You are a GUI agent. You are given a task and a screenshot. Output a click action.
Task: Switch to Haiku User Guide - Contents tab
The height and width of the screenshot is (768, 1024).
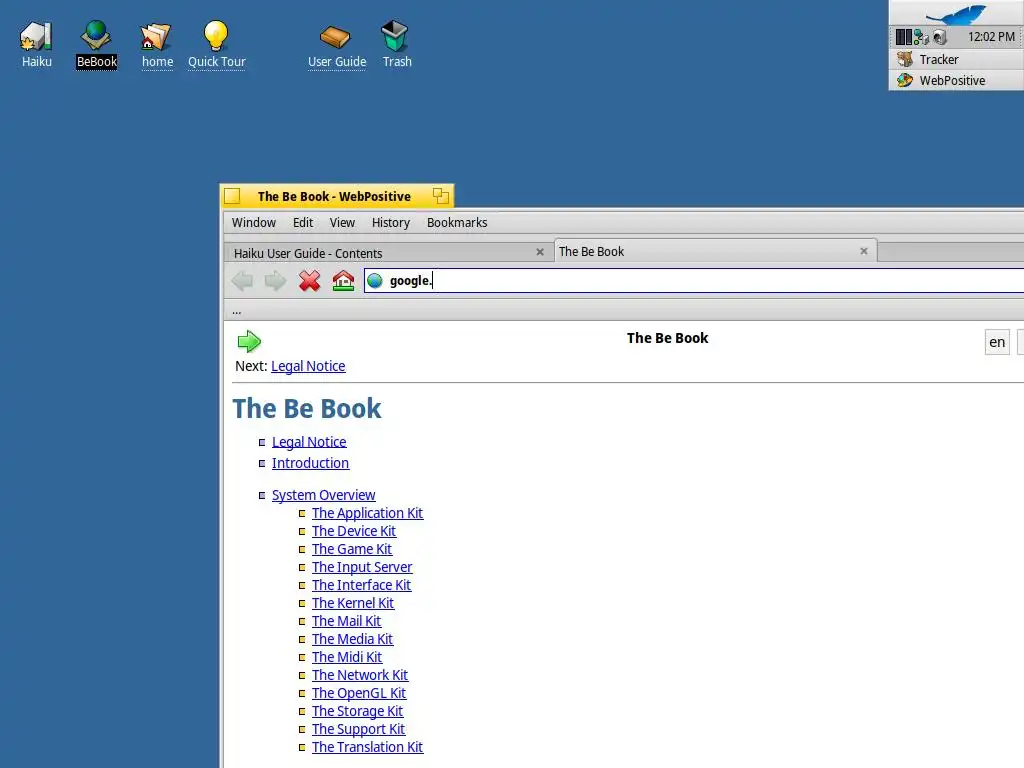click(x=389, y=253)
